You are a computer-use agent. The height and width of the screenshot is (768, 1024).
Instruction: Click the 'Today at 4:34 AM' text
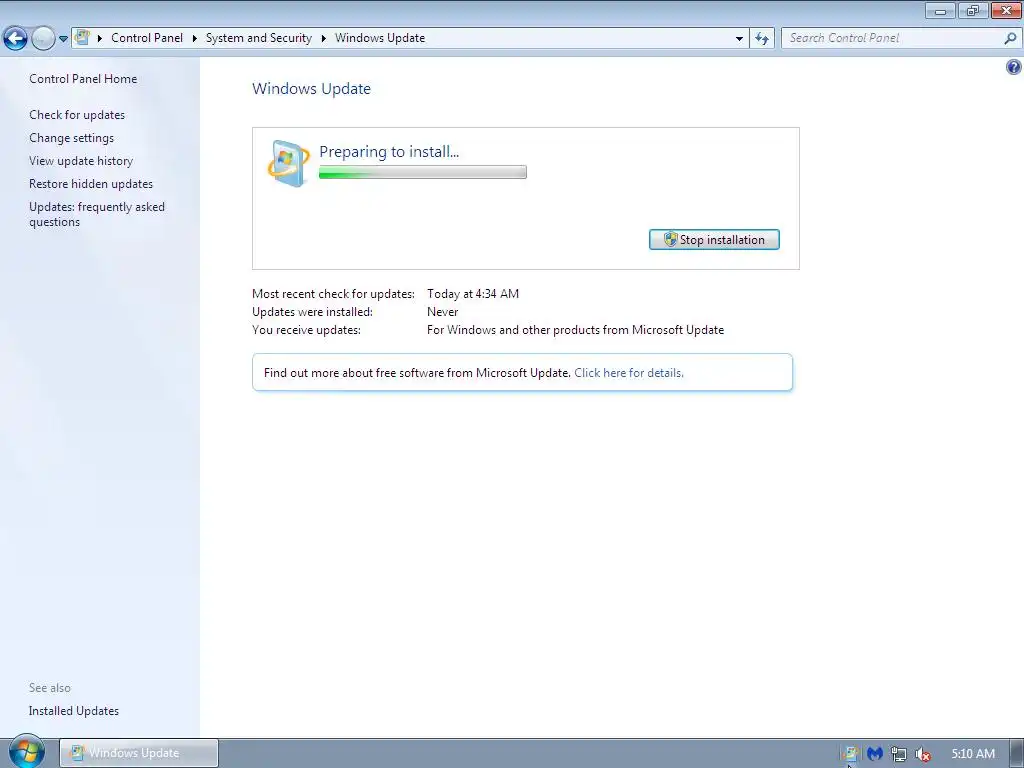tap(473, 294)
